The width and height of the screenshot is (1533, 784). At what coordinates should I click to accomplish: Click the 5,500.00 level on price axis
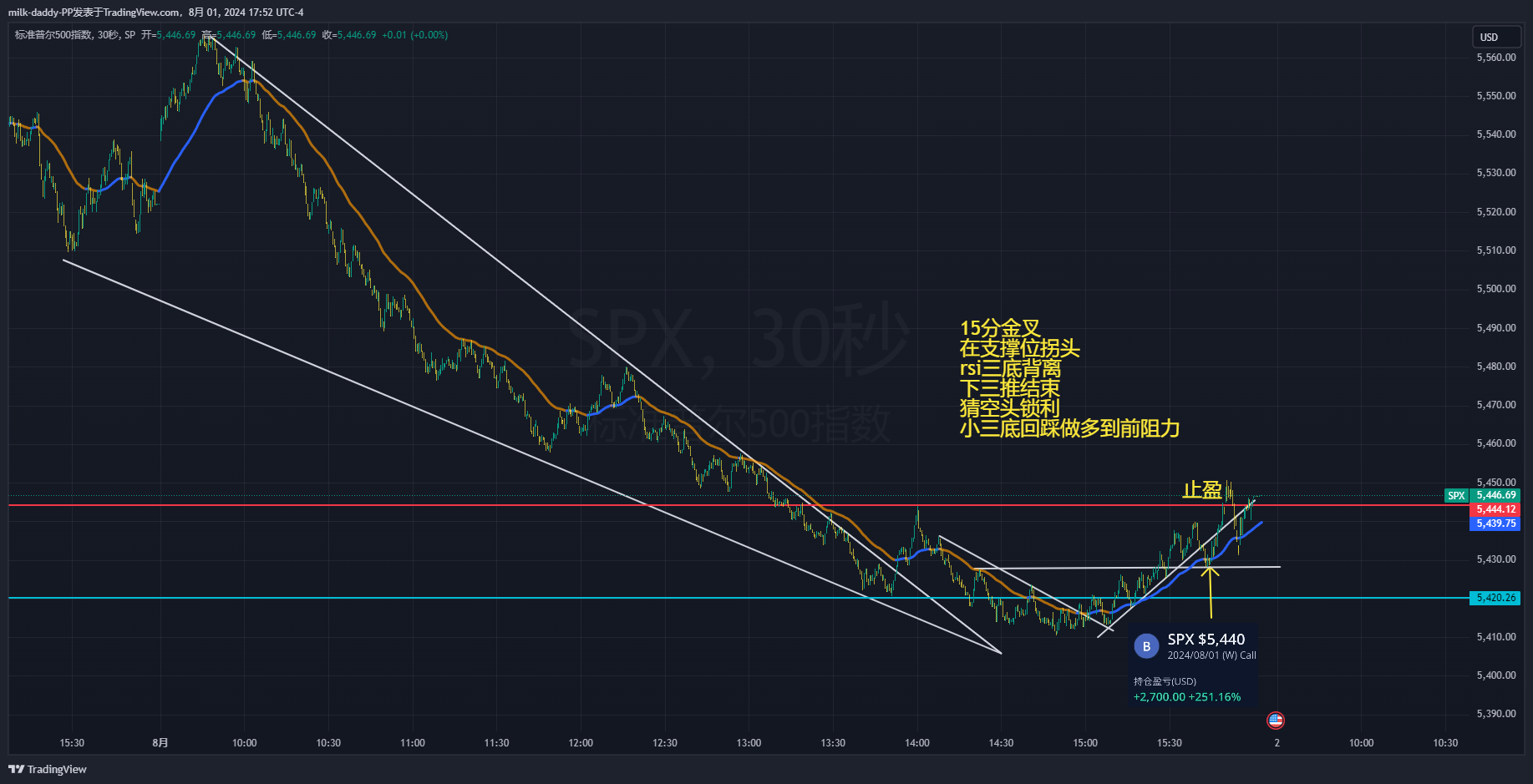click(x=1495, y=289)
